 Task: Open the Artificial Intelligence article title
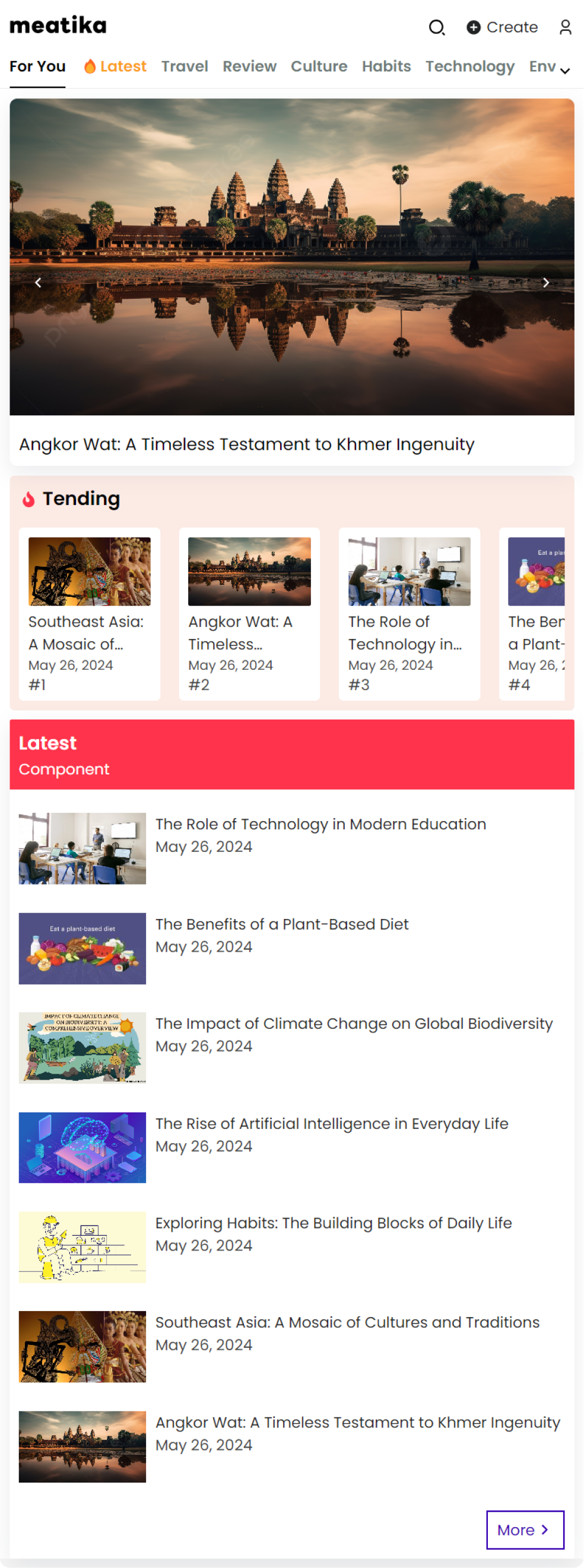click(331, 1123)
